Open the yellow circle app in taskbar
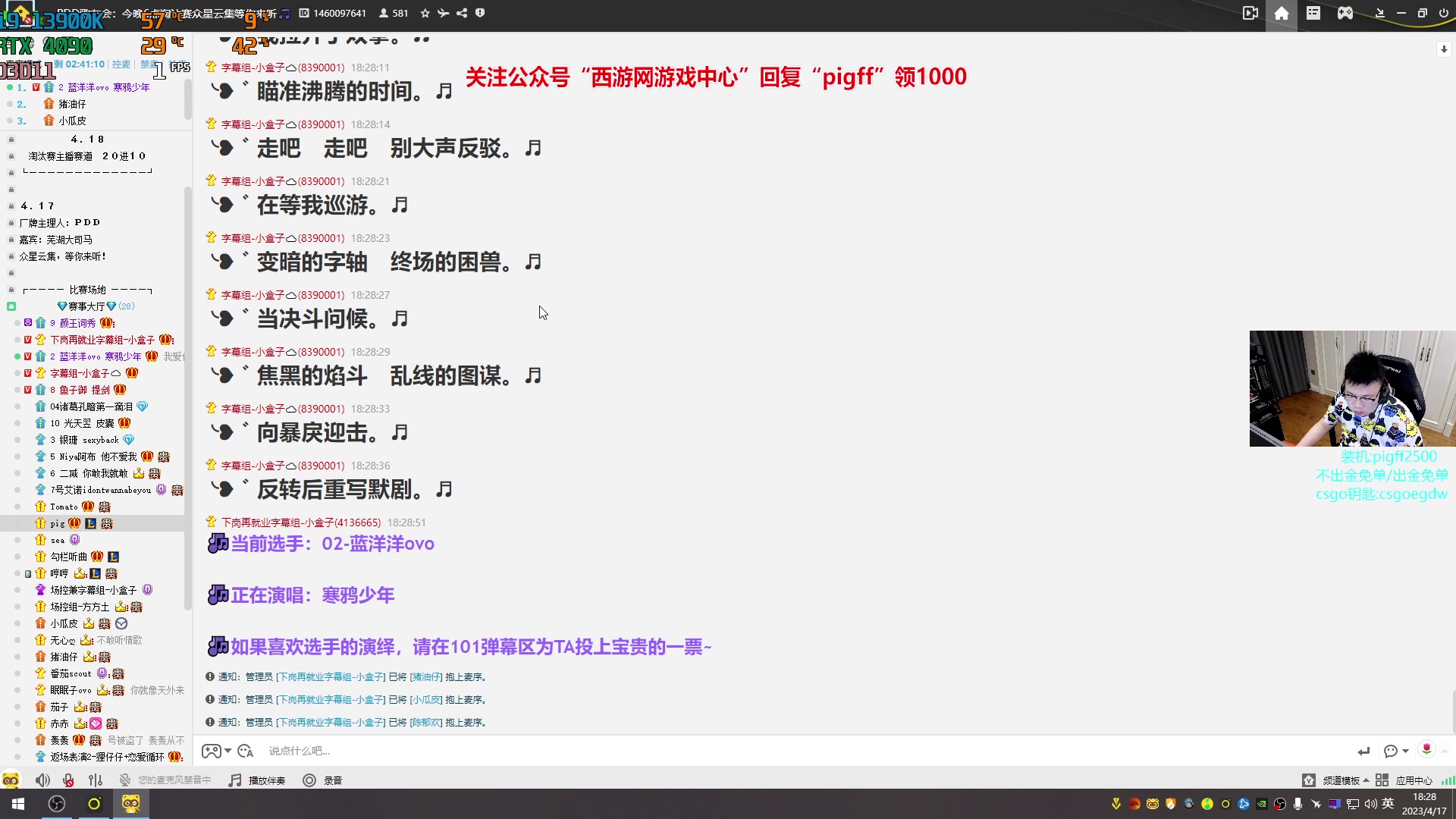The width and height of the screenshot is (1456, 819). point(94,804)
